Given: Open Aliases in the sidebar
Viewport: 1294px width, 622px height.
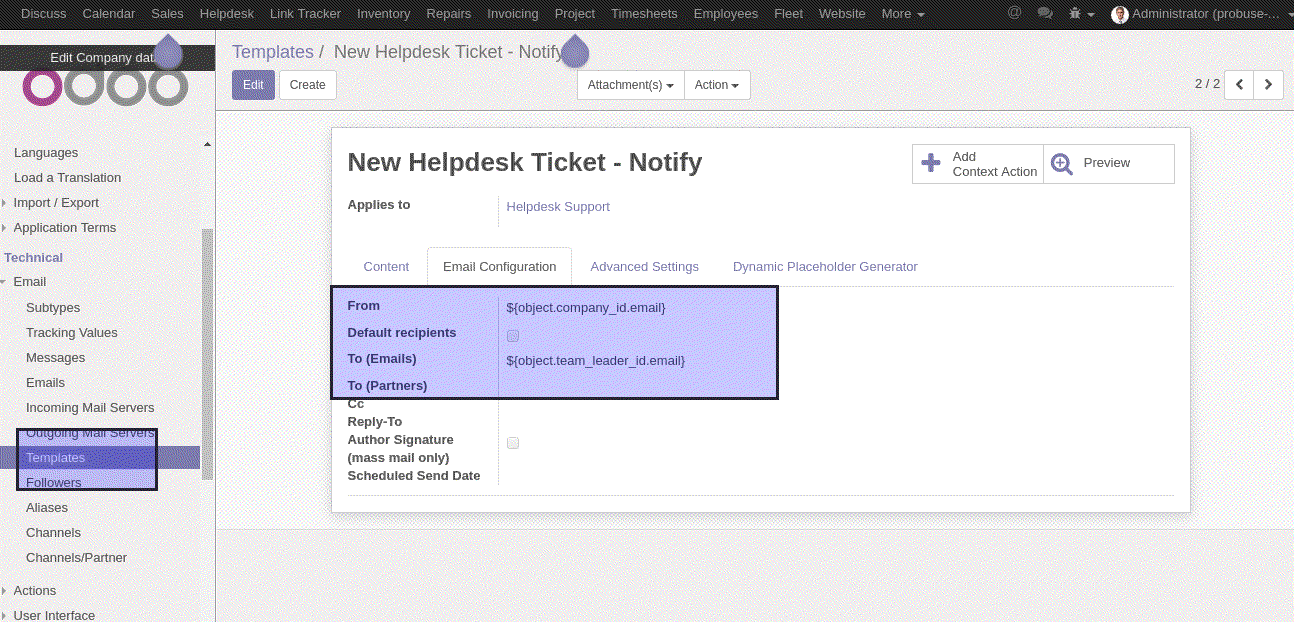Looking at the screenshot, I should (x=47, y=508).
